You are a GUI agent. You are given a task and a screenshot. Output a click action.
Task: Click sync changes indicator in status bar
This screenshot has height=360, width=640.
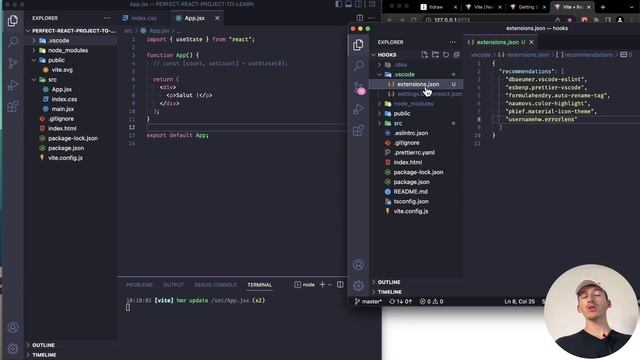pos(400,301)
